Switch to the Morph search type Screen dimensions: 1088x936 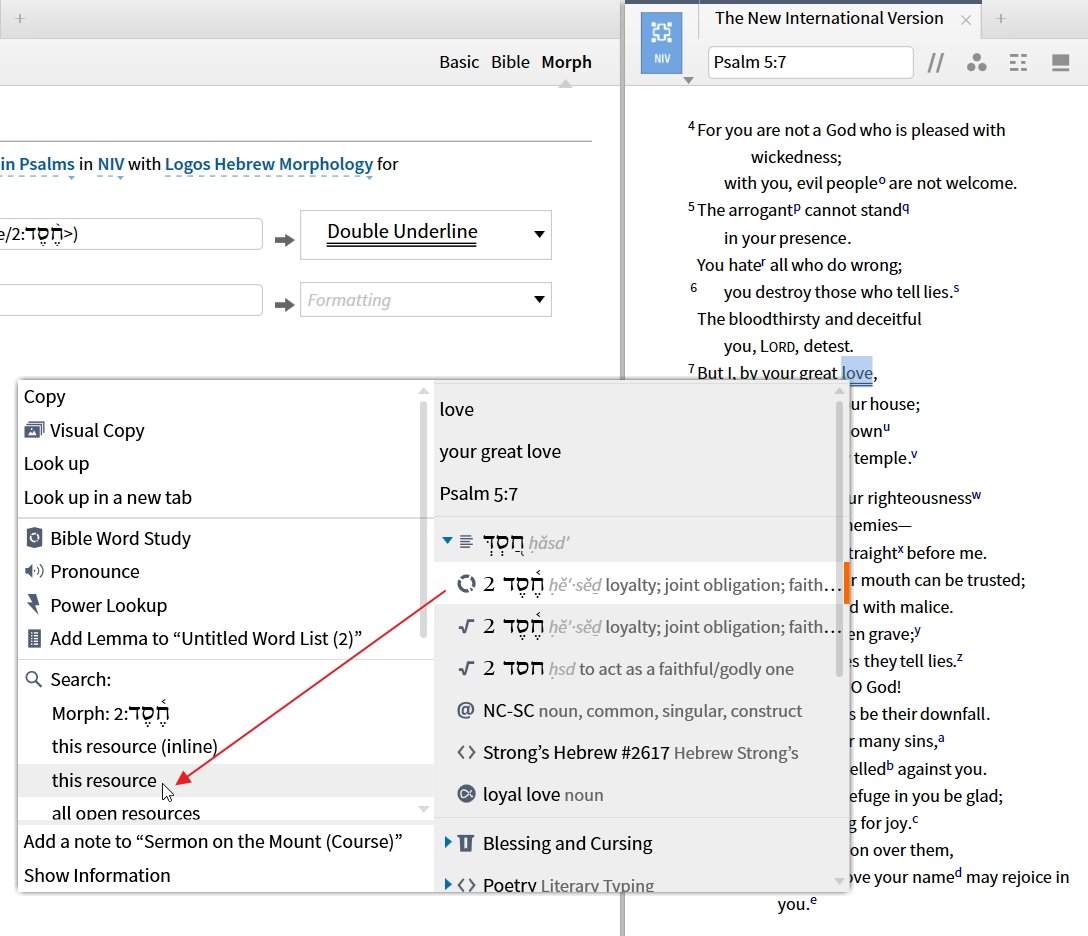566,62
